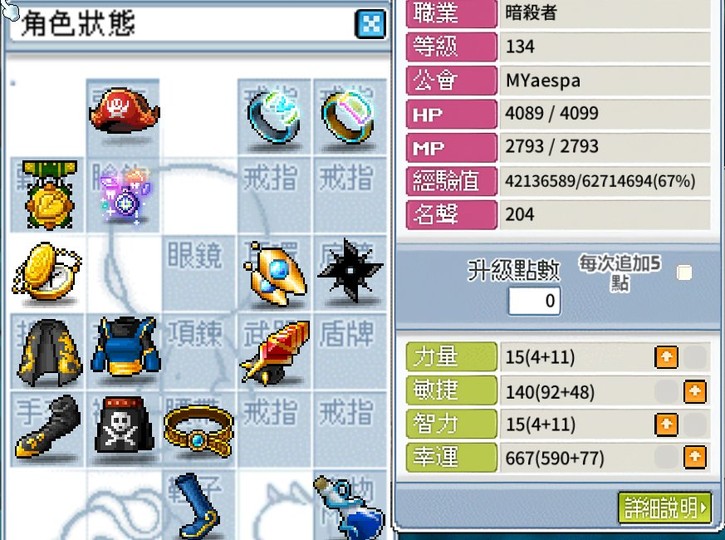Select the red pirate hat equipment
This screenshot has width=725, height=540.
124,111
